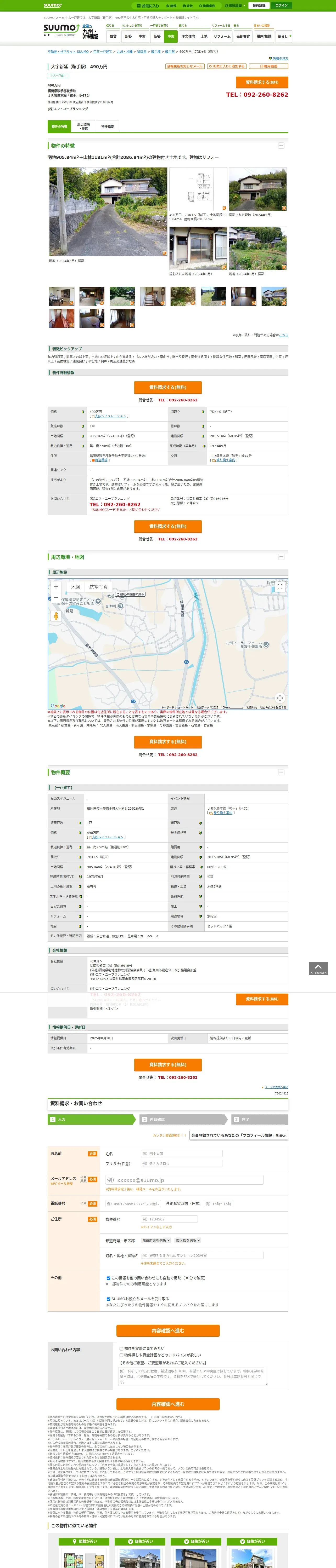Toggle fullscreen map view
The width and height of the screenshot is (336, 1568).
point(280,587)
